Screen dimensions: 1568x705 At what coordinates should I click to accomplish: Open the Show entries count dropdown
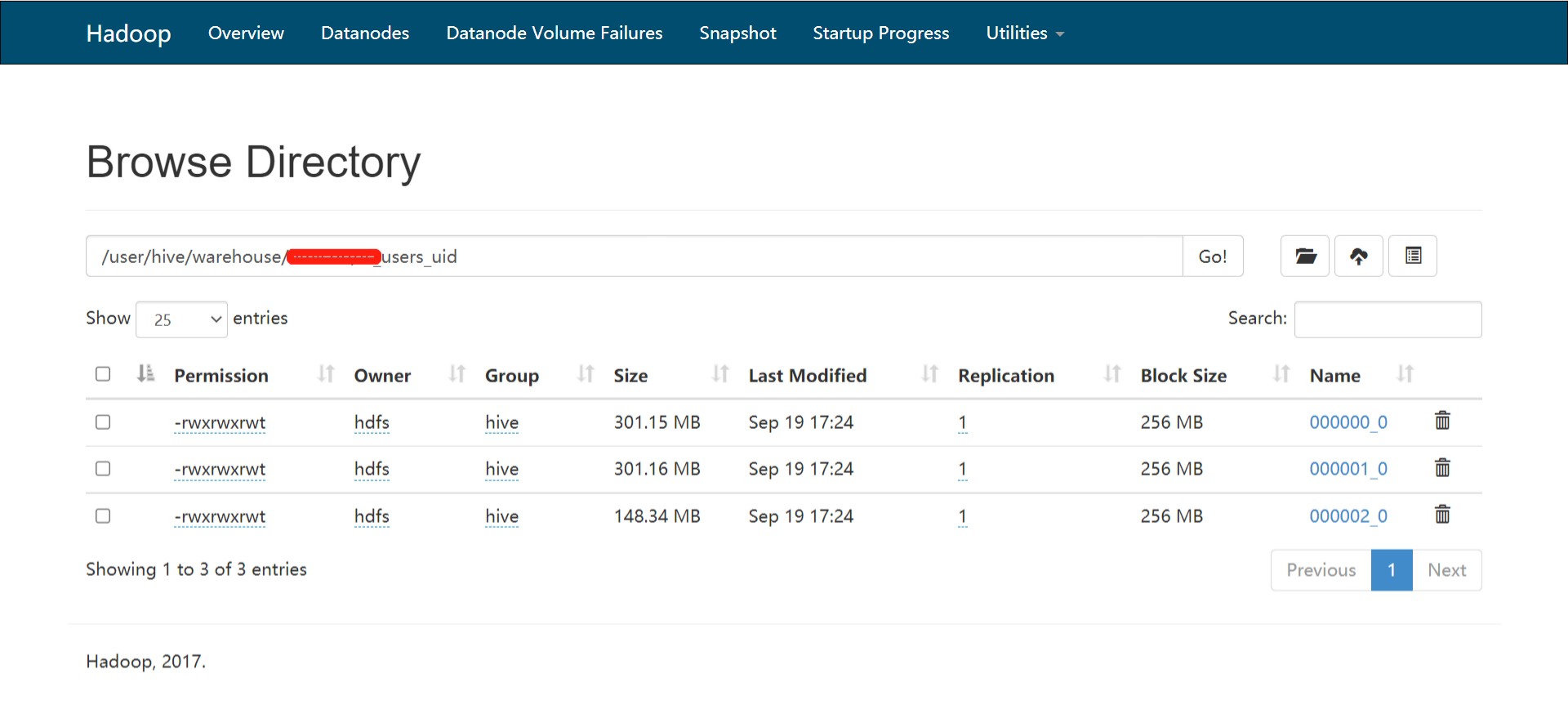click(181, 319)
